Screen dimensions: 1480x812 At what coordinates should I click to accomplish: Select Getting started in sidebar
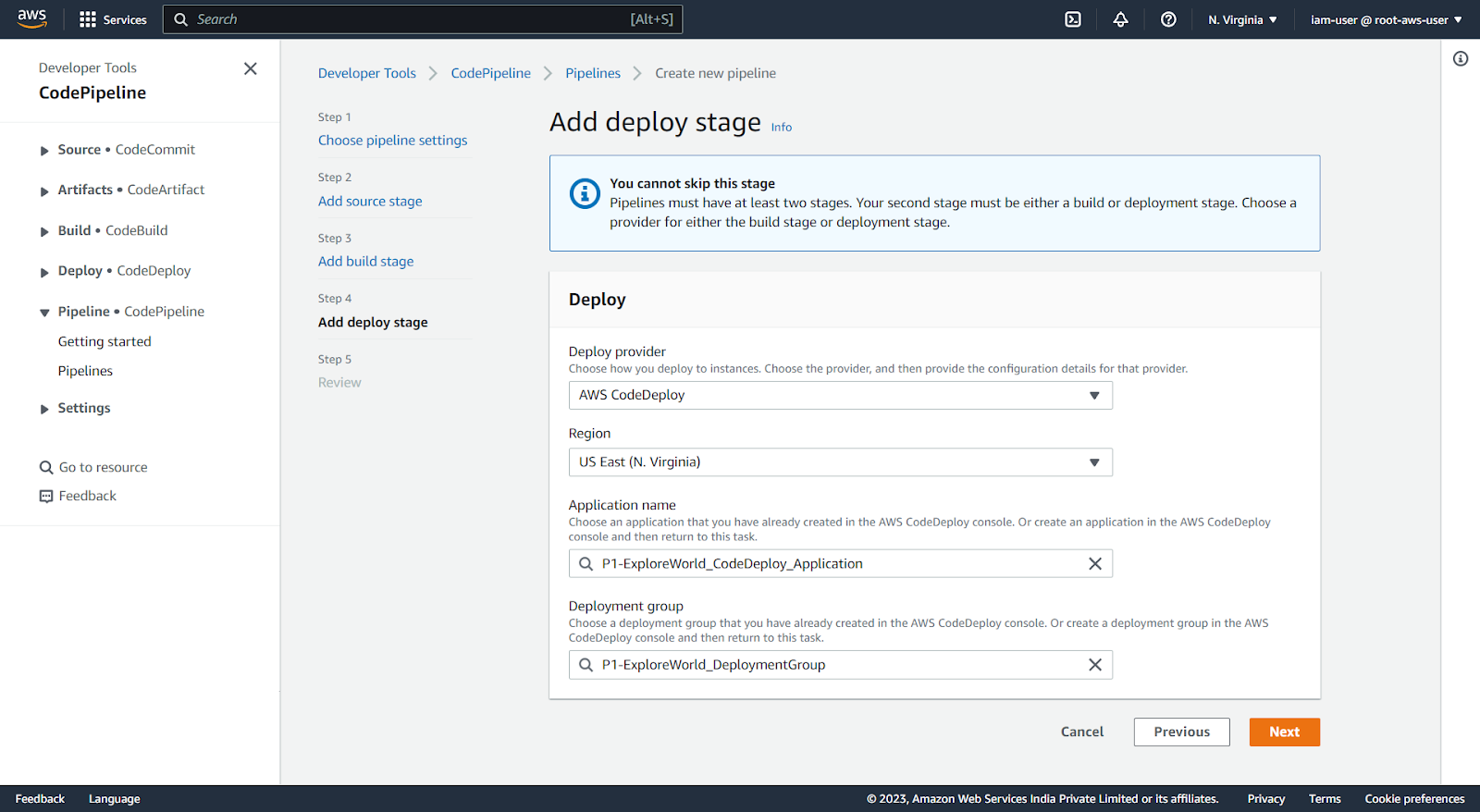point(105,341)
